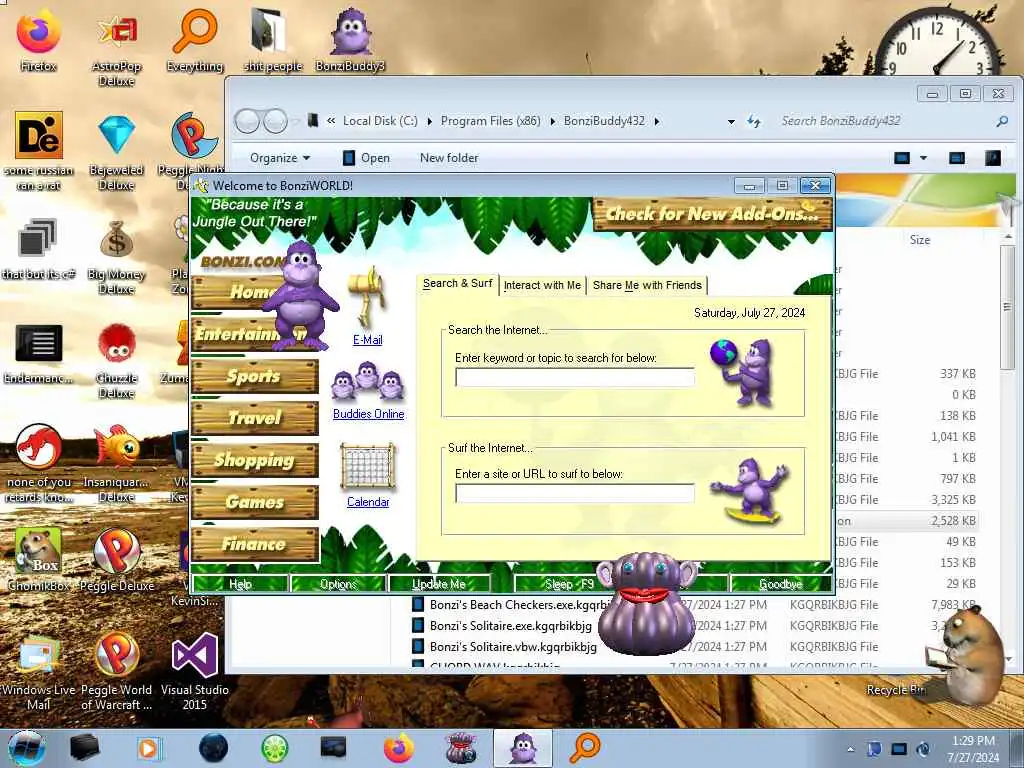
Task: Click the Goodbye button
Action: [780, 584]
